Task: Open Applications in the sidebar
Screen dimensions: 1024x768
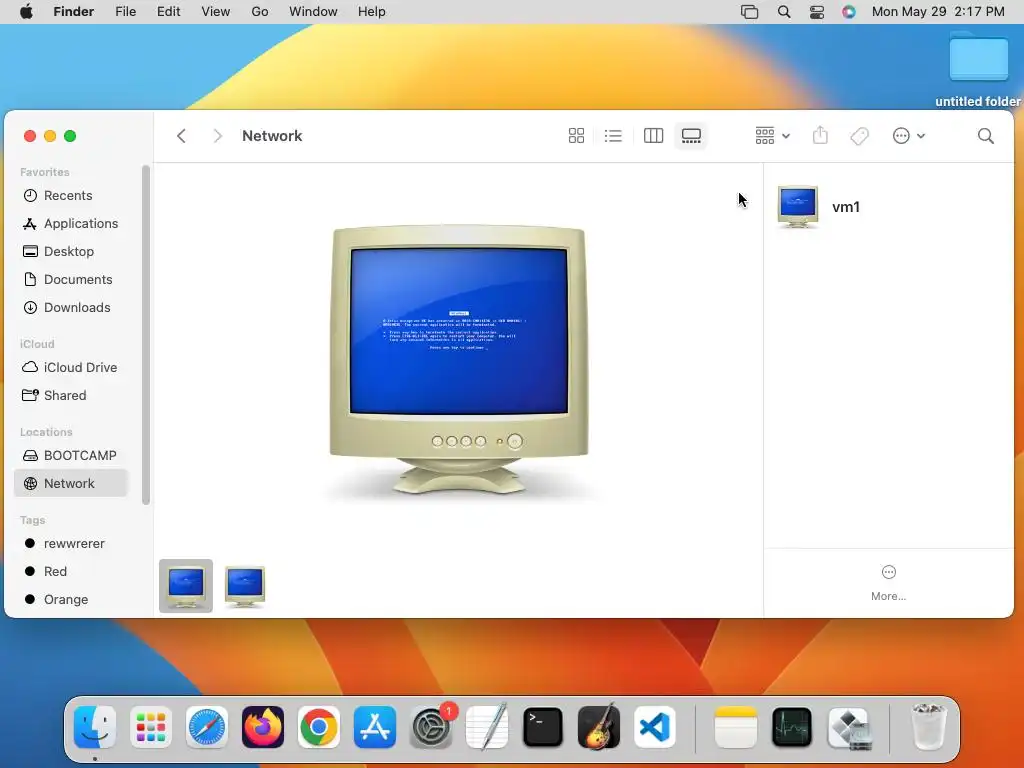Action: (x=71, y=223)
